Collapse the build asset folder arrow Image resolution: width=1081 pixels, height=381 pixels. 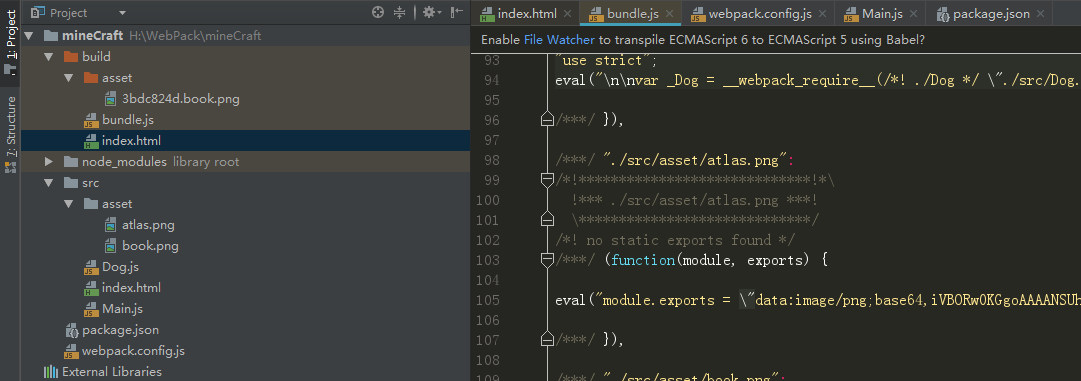[x=69, y=78]
